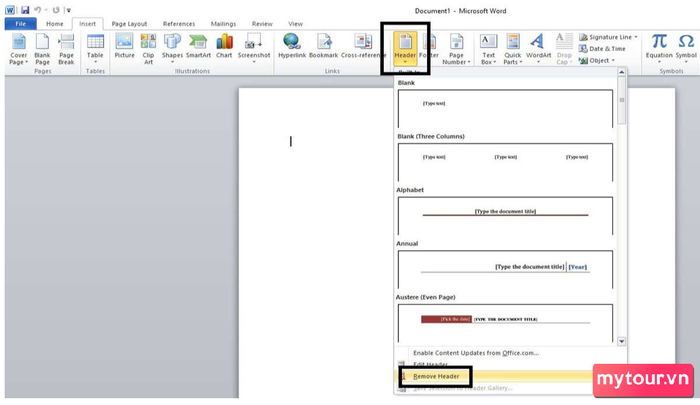Insert a SmartArt graphic

pos(198,46)
